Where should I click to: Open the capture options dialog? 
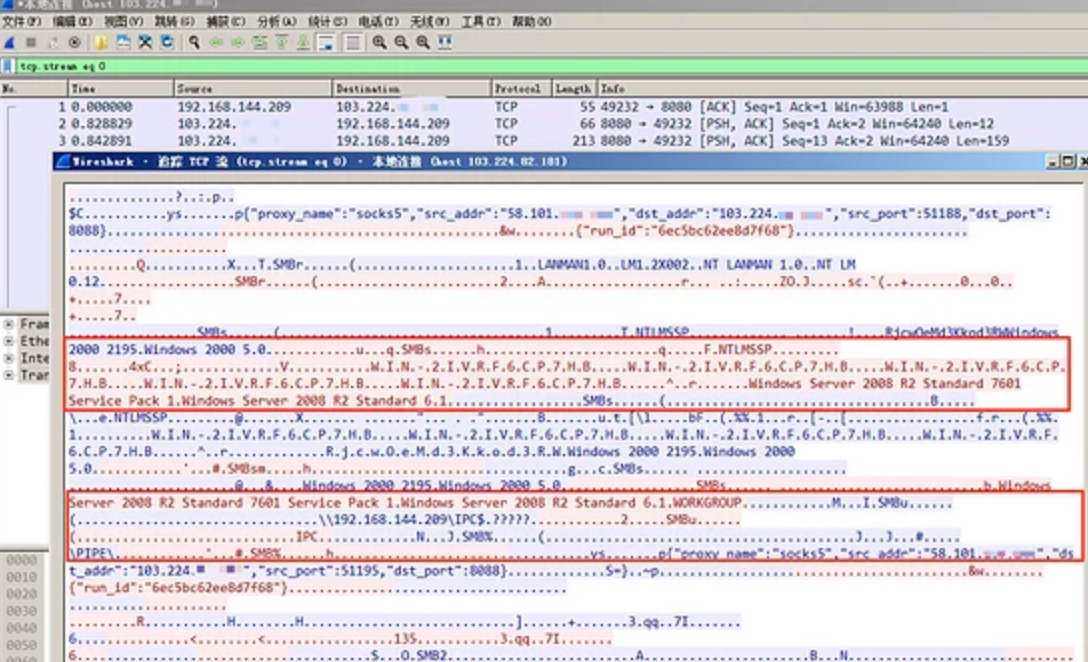point(74,43)
